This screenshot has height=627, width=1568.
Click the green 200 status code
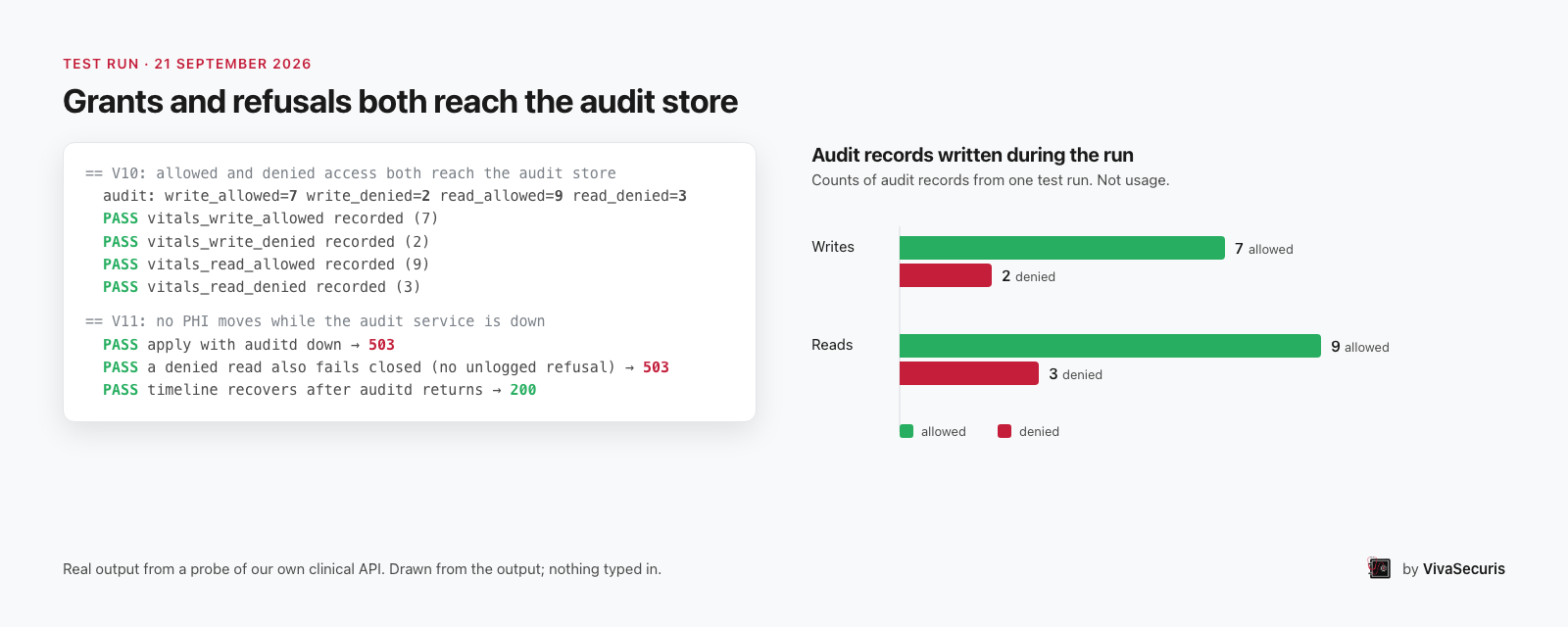(x=523, y=390)
